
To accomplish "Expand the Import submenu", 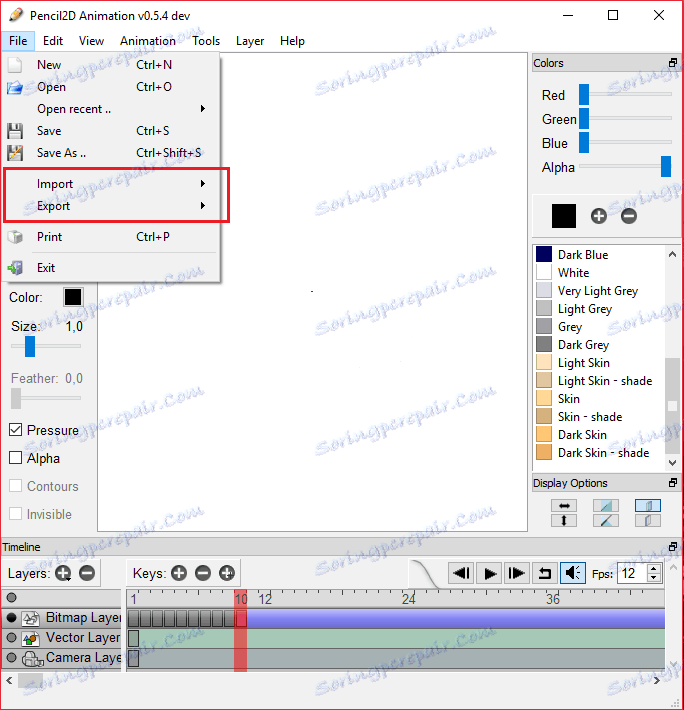I will click(110, 184).
